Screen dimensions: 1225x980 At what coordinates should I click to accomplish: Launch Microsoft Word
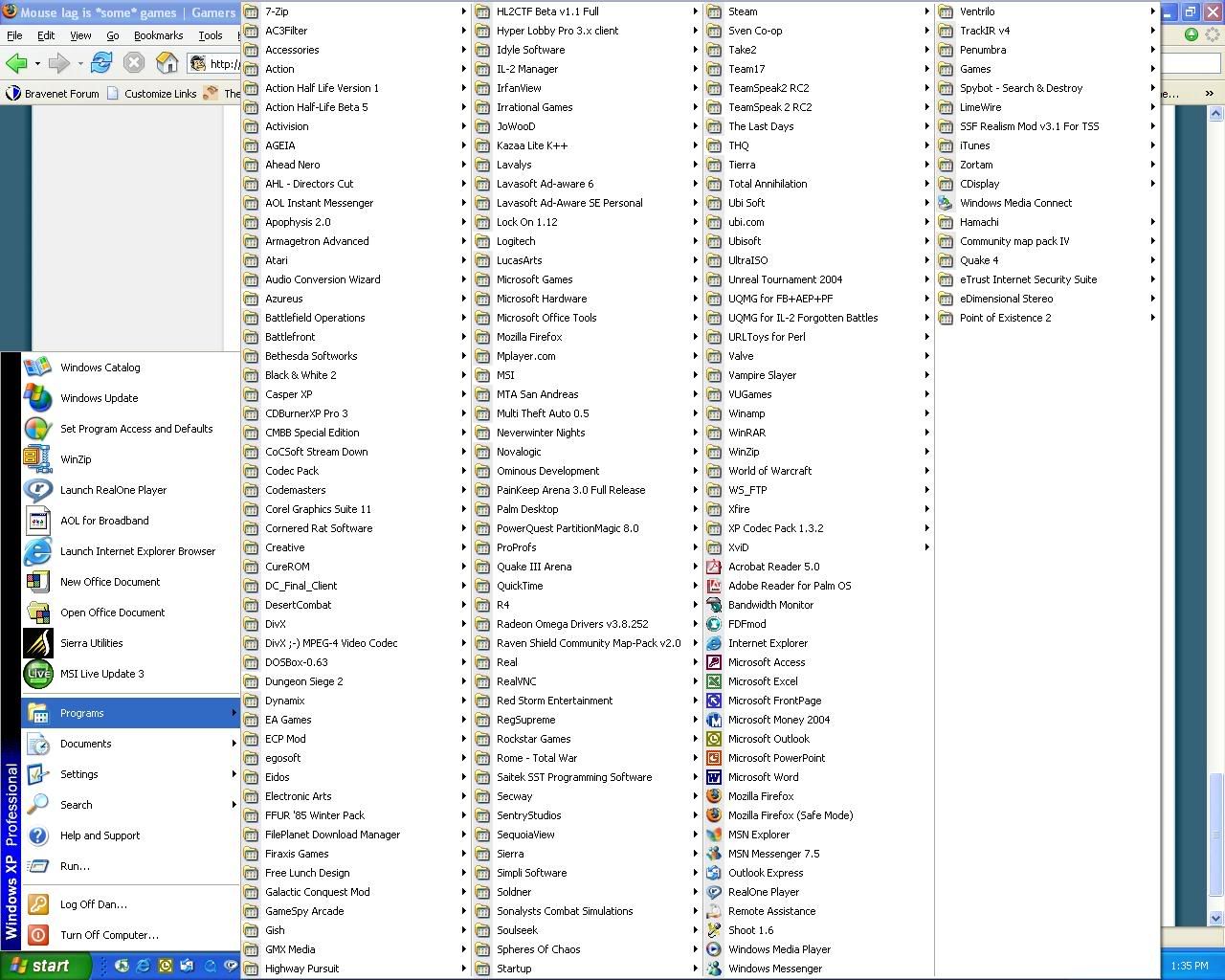click(x=818, y=777)
